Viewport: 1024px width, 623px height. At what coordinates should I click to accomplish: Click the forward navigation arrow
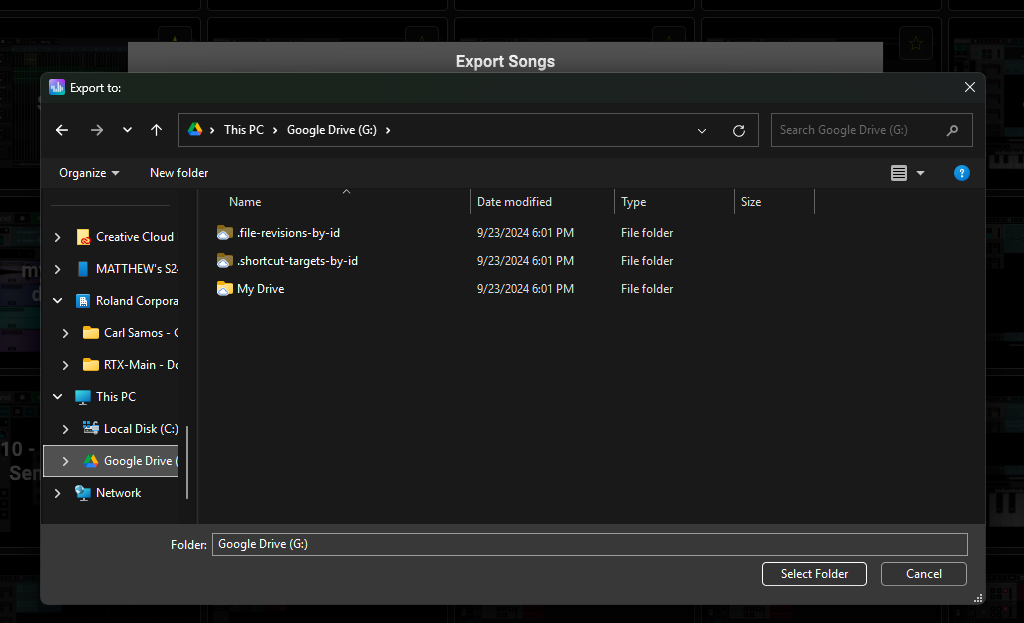[x=97, y=129]
